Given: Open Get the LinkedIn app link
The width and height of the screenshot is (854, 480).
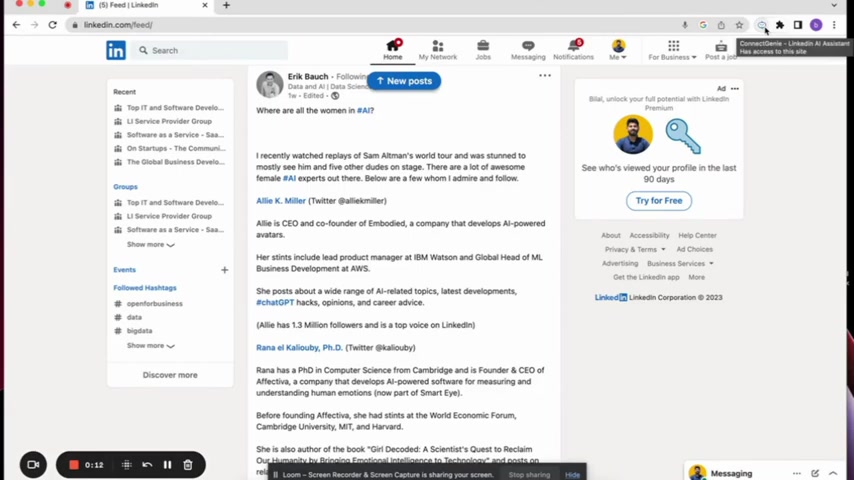Looking at the screenshot, I should 646,277.
